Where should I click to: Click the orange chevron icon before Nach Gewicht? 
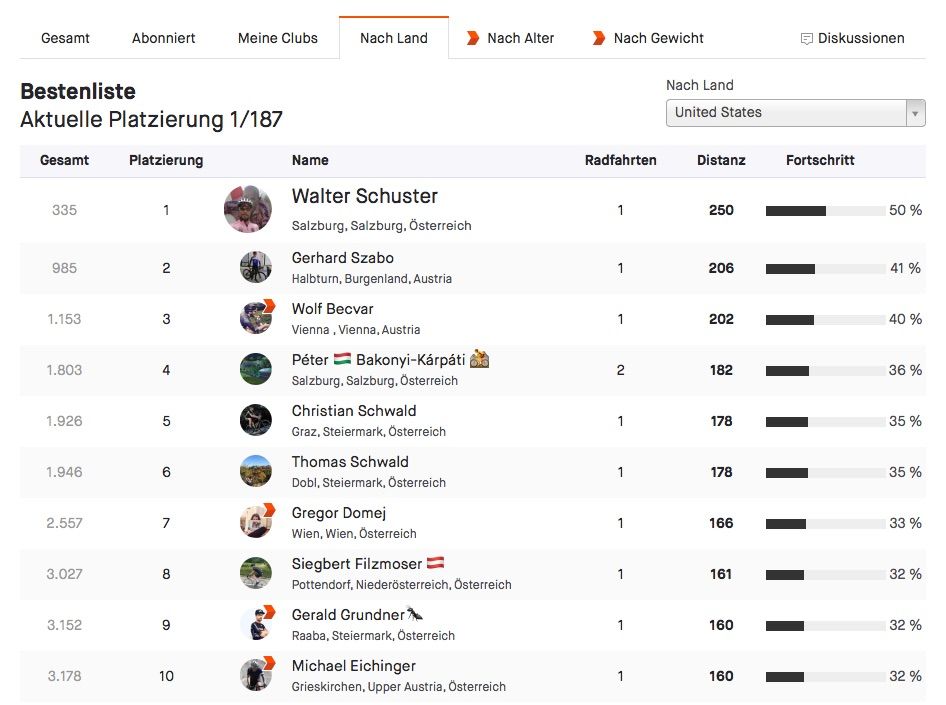(x=599, y=38)
